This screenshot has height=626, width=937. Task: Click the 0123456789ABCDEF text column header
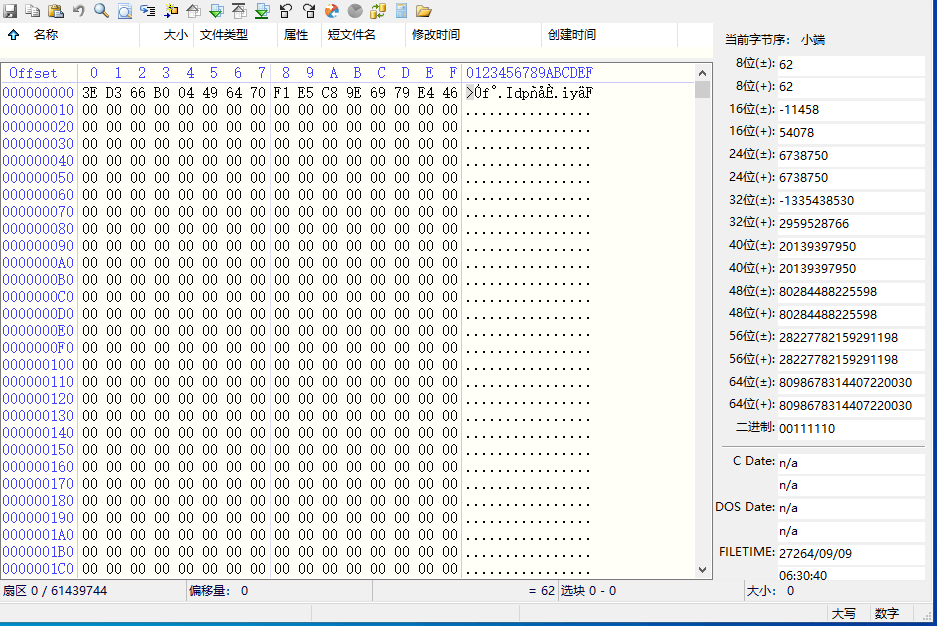[x=529, y=73]
